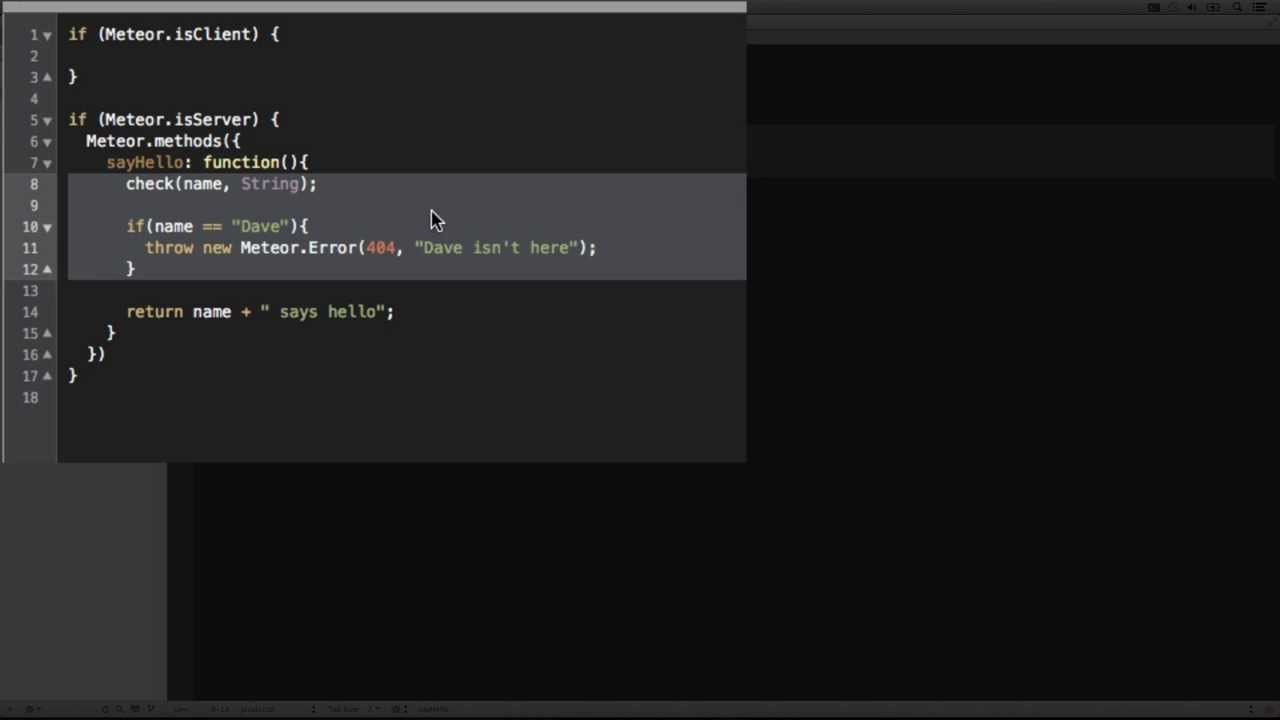
Task: Click line number 4 in the gutter
Action: (34, 98)
